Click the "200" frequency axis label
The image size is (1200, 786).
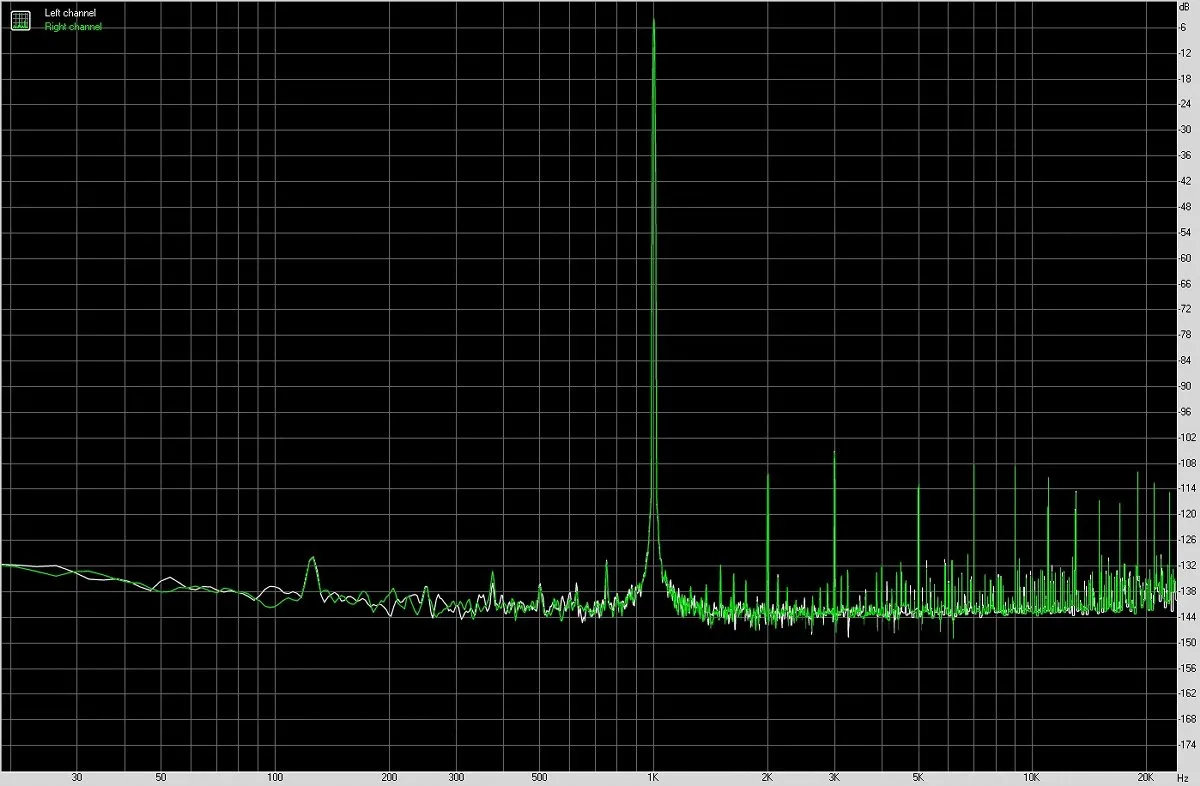[390, 777]
